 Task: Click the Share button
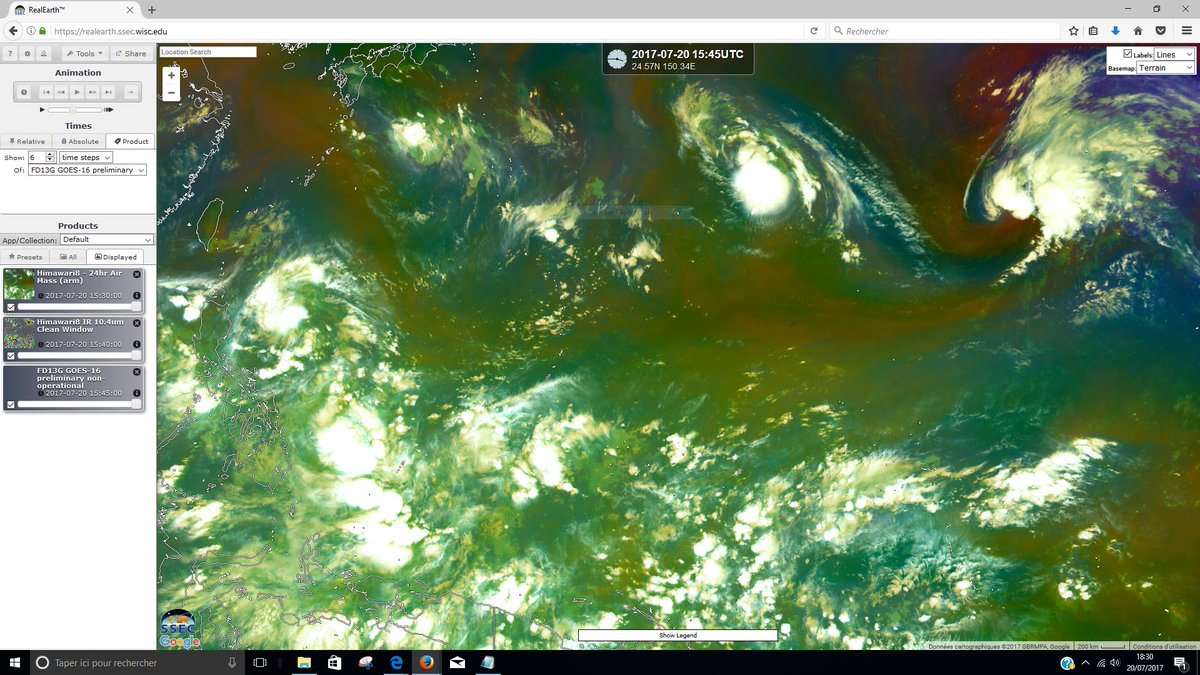click(x=131, y=53)
